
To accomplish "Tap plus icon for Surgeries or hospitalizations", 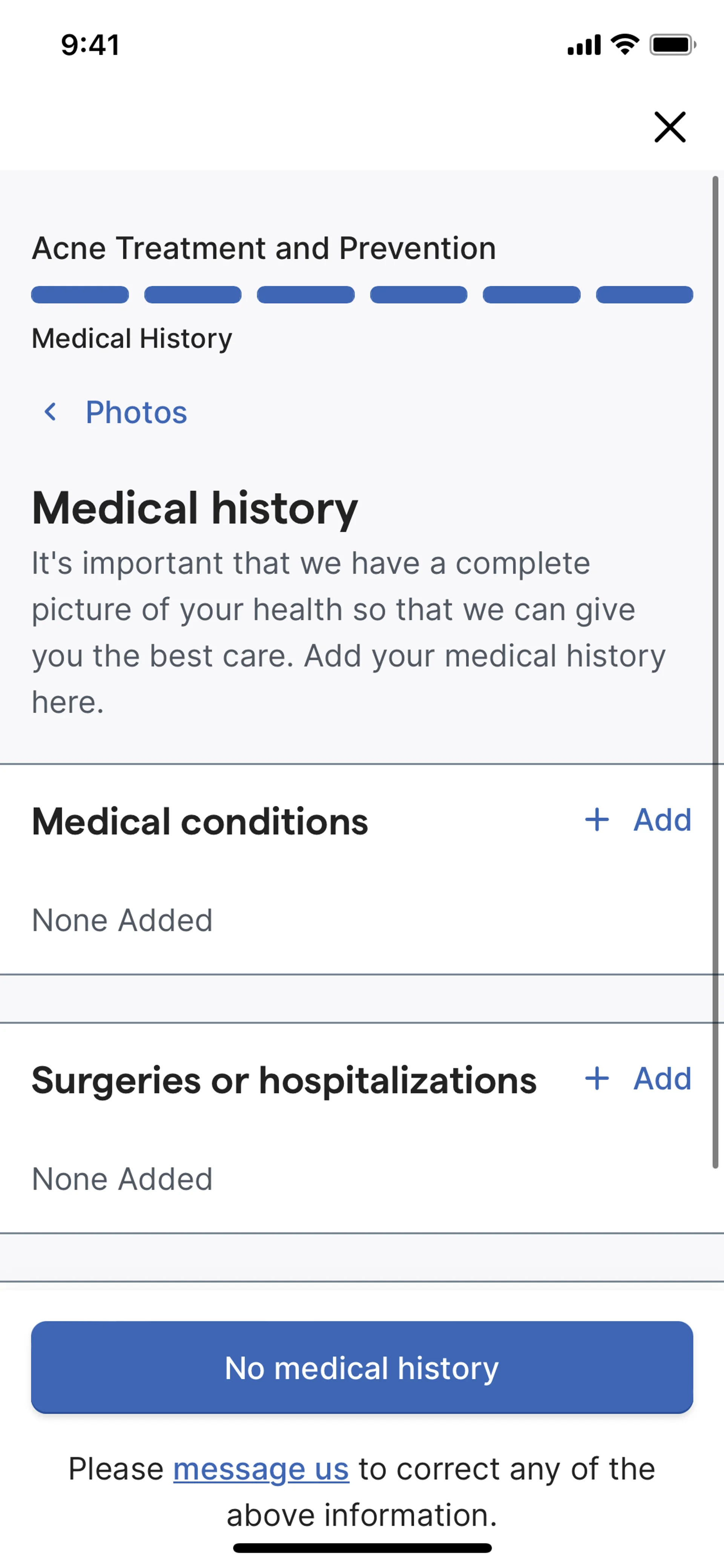I will coord(597,1078).
